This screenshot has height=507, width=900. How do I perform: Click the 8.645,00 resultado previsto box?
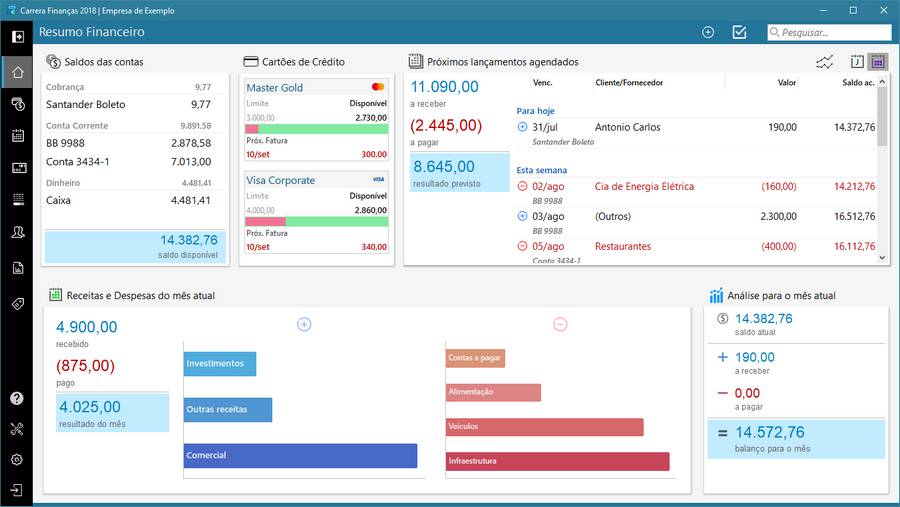459,172
